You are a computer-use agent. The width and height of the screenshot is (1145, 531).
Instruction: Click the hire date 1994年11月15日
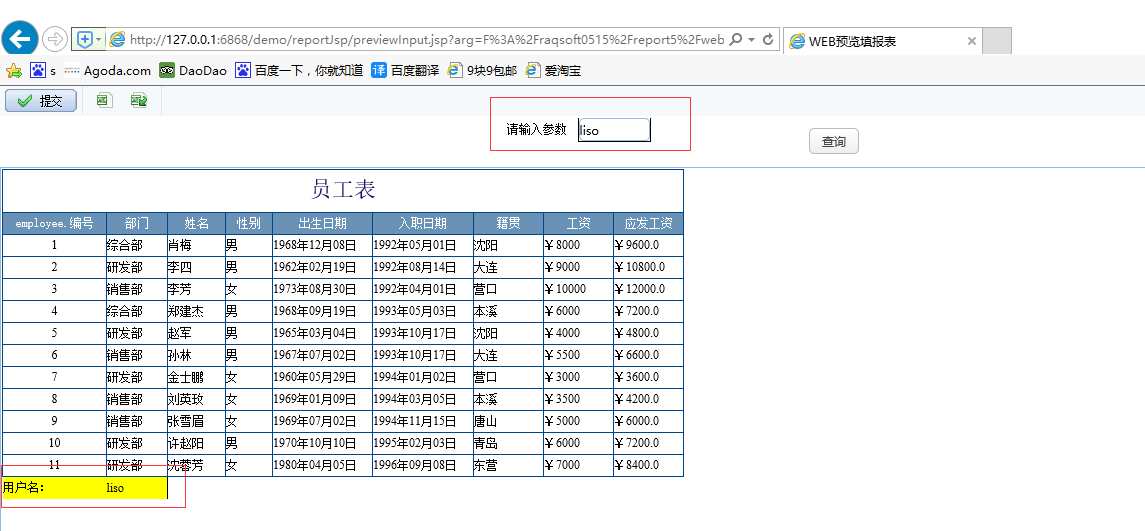point(423,421)
